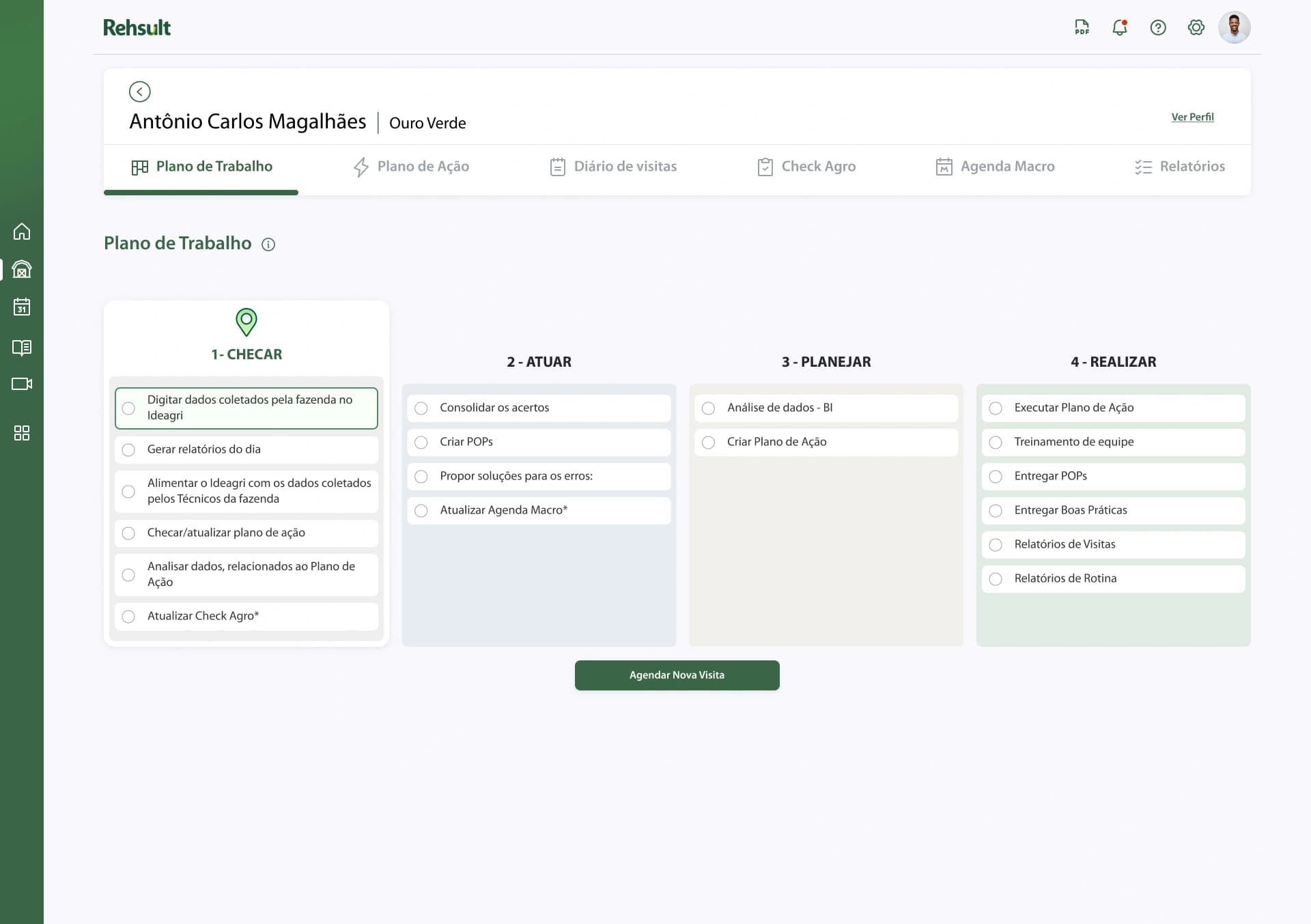The width and height of the screenshot is (1311, 924).
Task: Tick Atualizar Agenda Macro* radio
Action: tap(421, 511)
